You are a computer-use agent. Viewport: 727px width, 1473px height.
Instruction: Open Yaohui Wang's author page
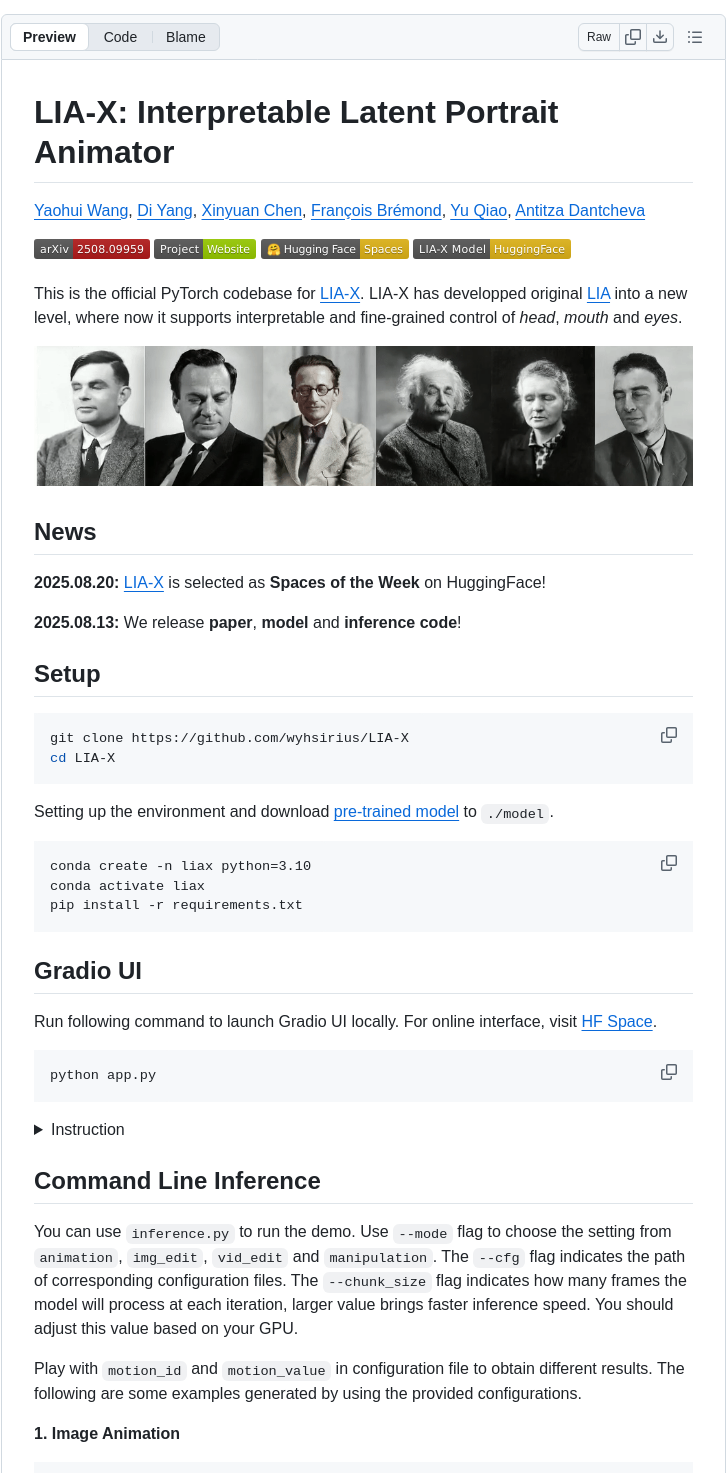click(81, 211)
